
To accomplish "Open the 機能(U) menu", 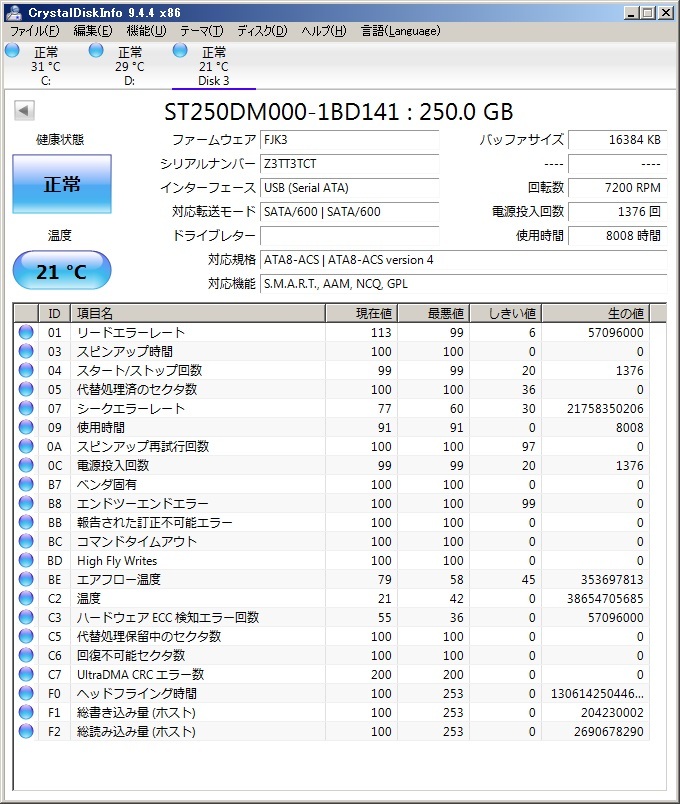I will tap(146, 31).
